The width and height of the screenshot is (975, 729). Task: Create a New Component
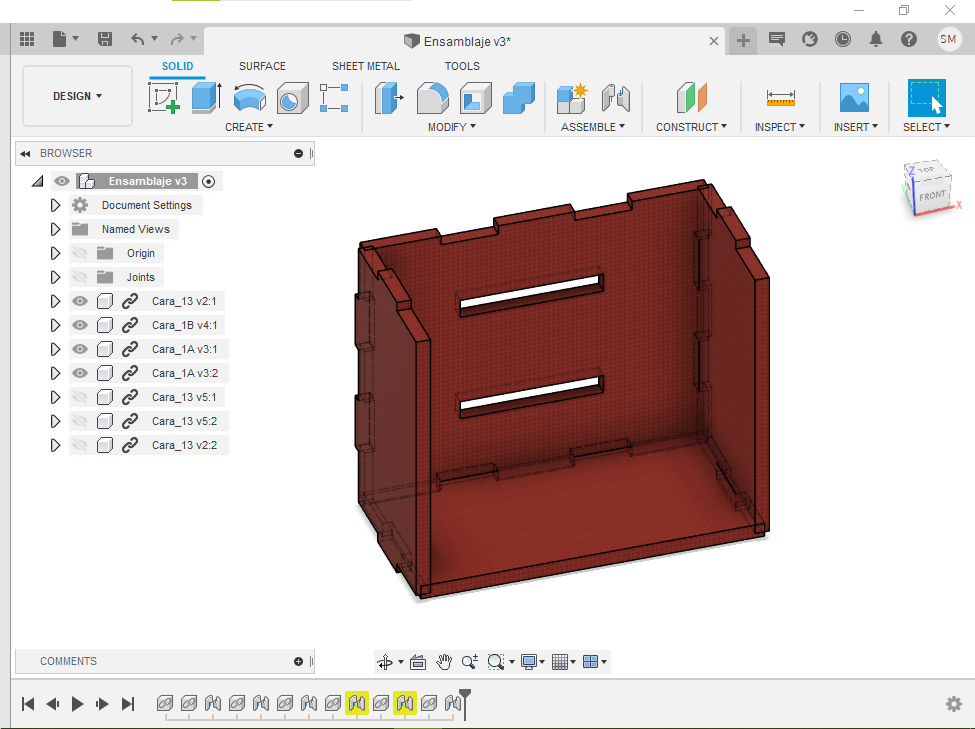[572, 98]
